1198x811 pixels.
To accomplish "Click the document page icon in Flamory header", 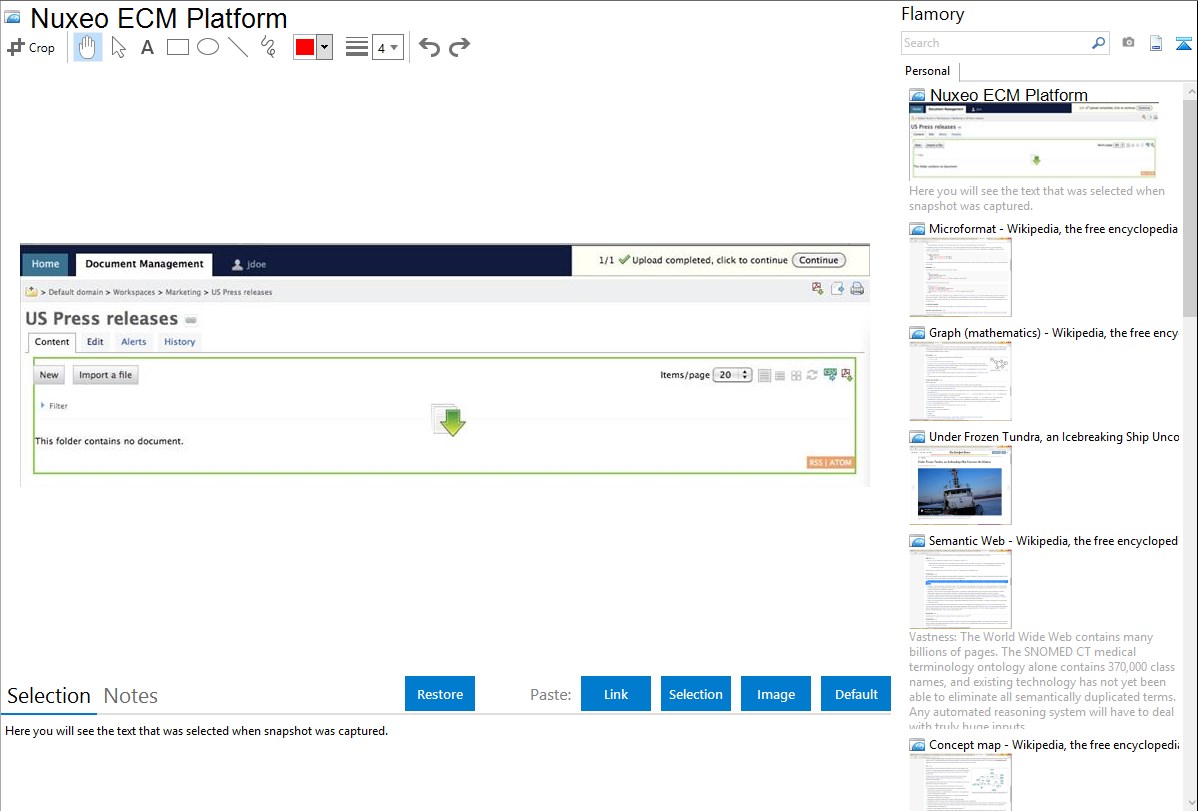I will coord(1156,43).
